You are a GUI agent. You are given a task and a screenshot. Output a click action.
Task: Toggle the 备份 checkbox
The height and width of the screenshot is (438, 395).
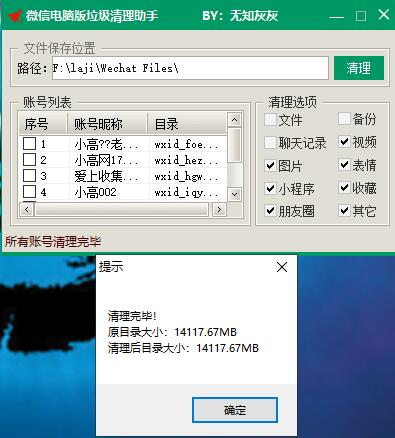344,119
